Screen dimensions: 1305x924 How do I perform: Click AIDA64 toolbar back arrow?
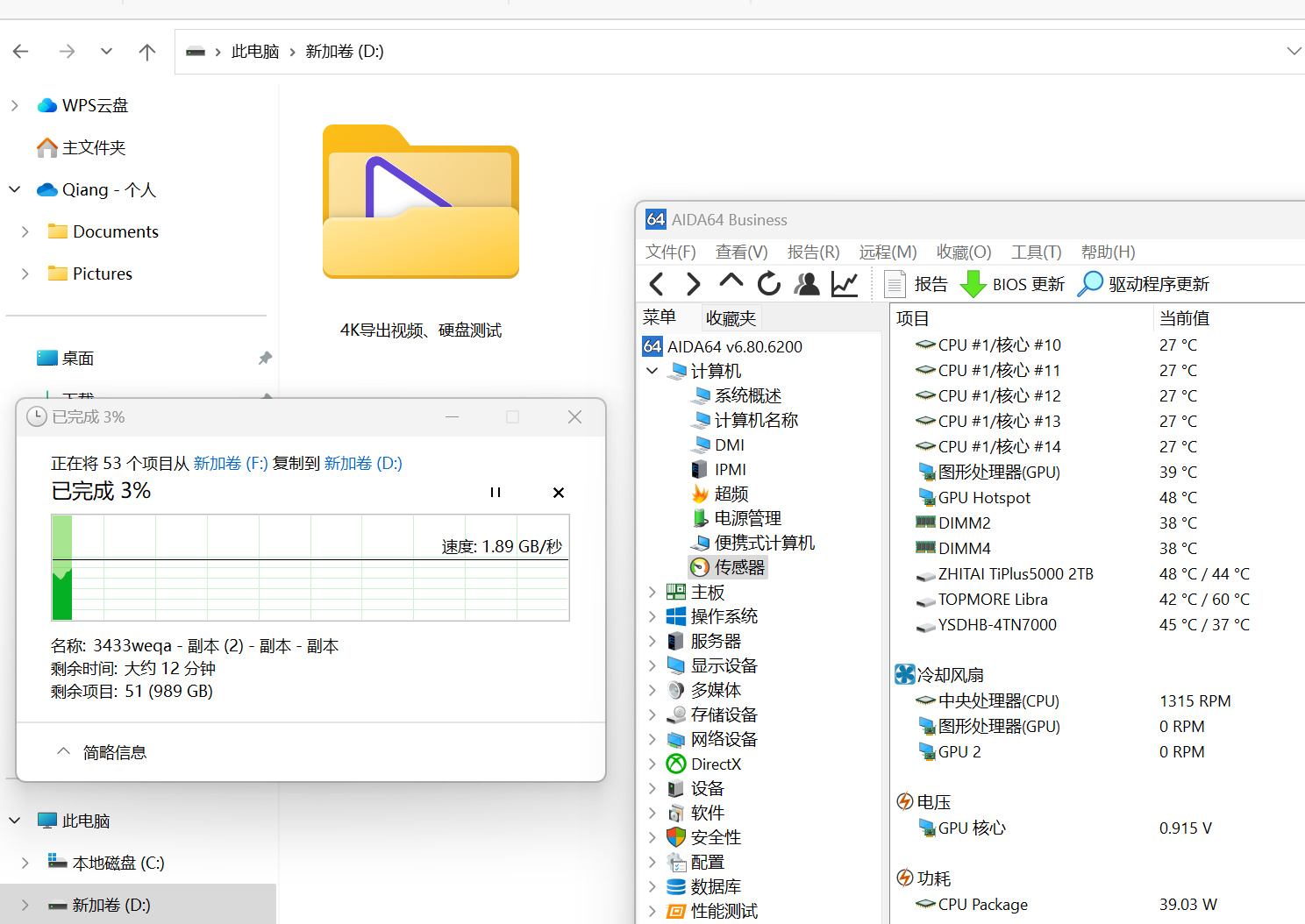[x=656, y=284]
